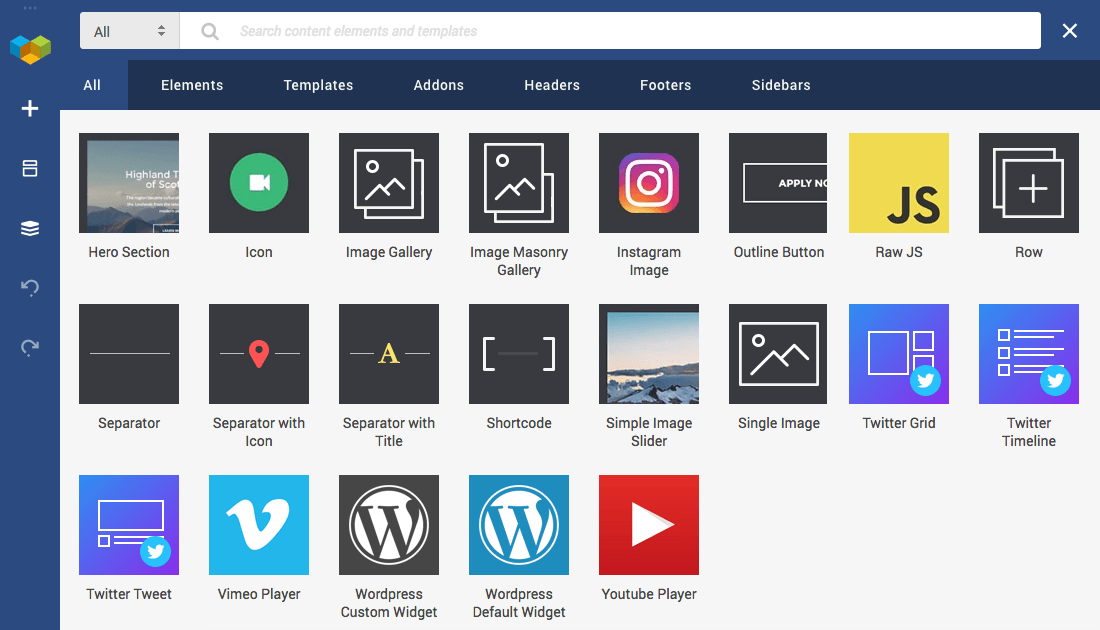
Task: Add the Shortcode element
Action: (519, 354)
